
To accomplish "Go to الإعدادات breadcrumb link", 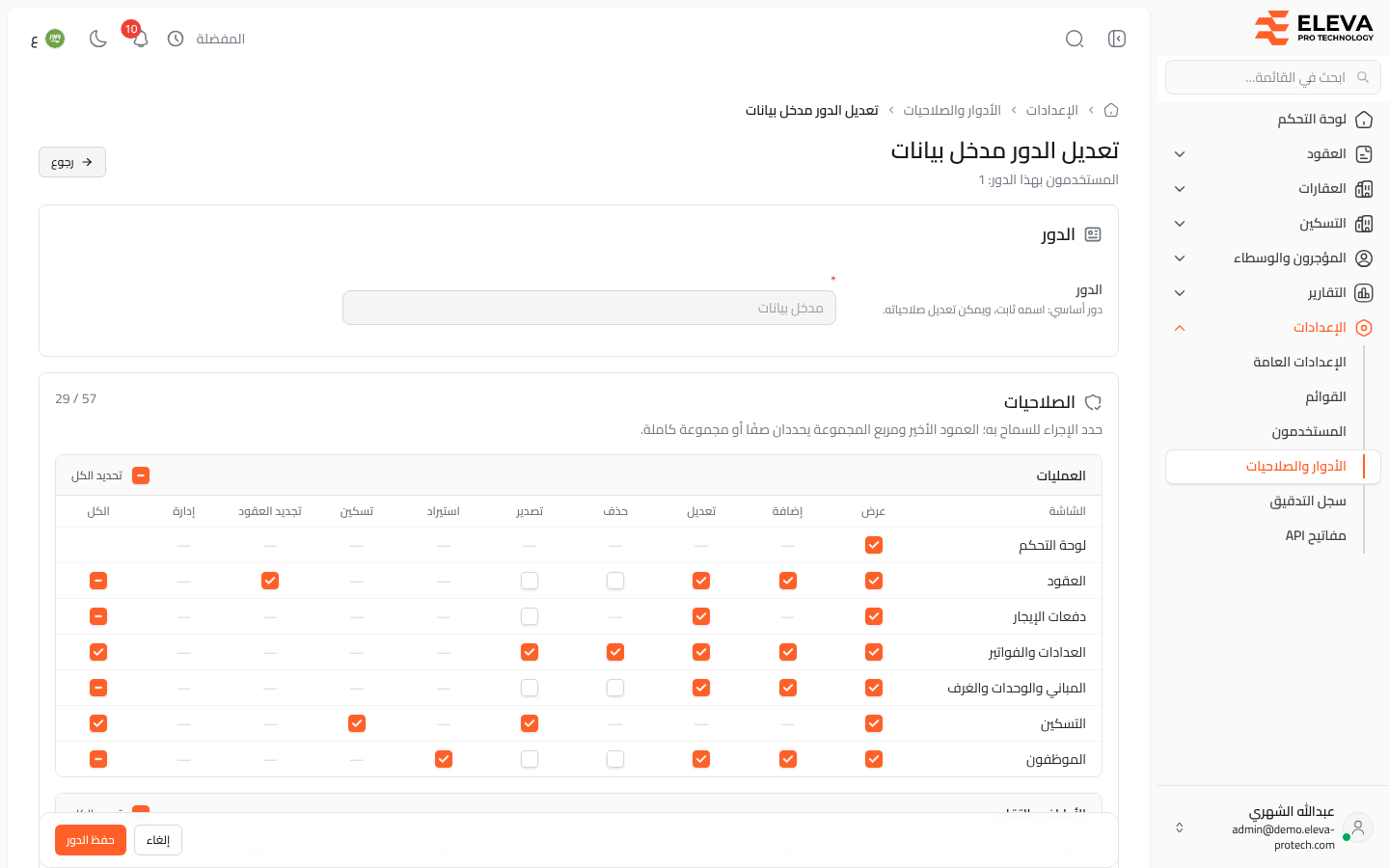I will [1052, 110].
